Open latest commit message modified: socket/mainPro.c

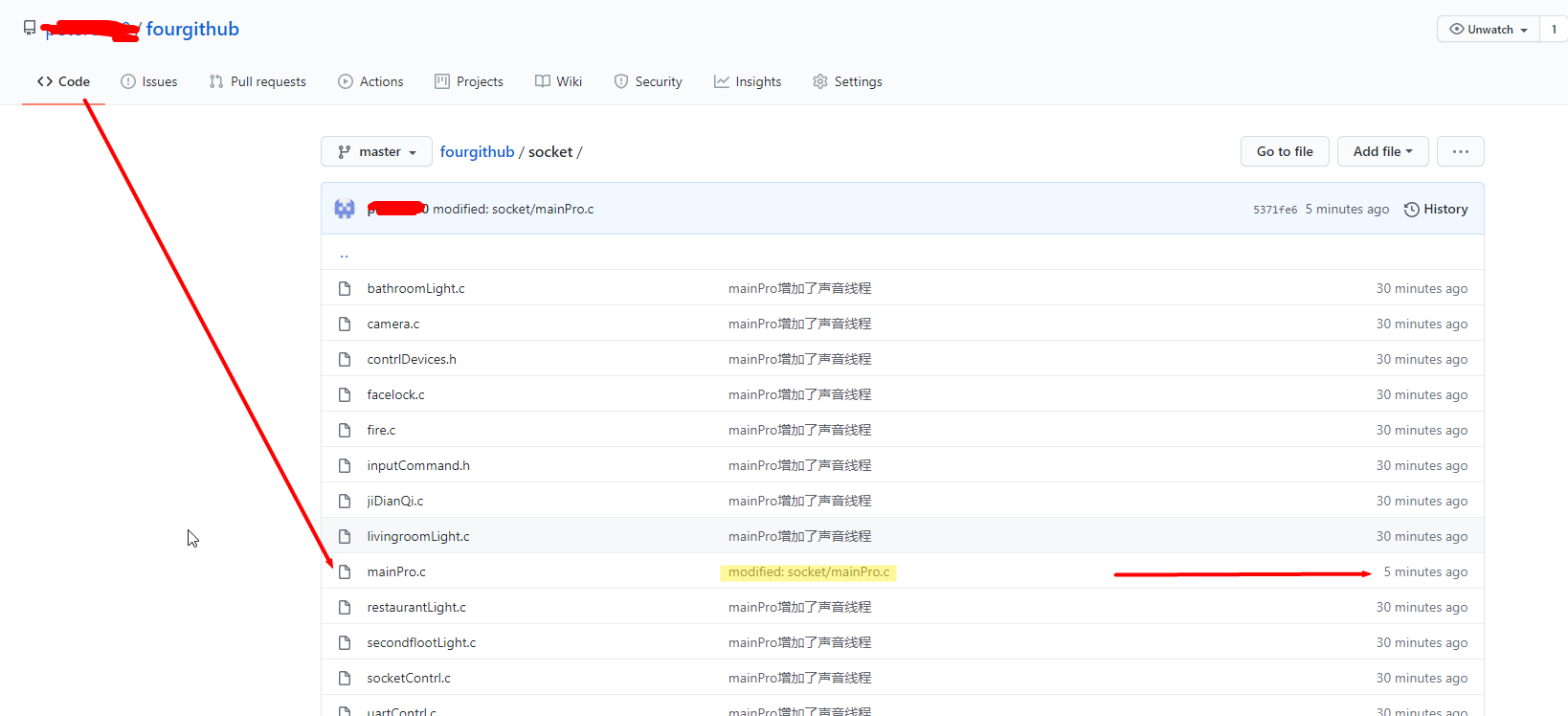coord(513,209)
